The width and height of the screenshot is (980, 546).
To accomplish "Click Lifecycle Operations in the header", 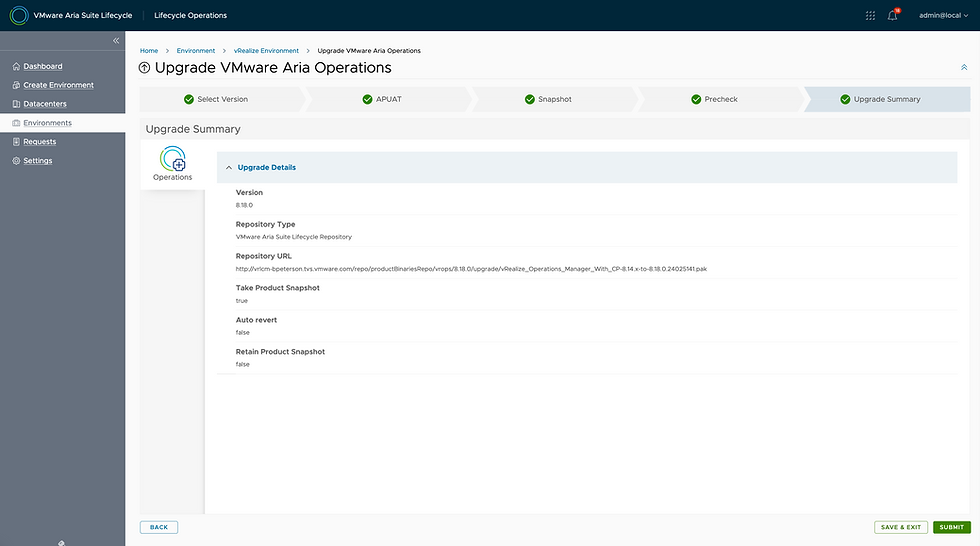I will (x=191, y=16).
